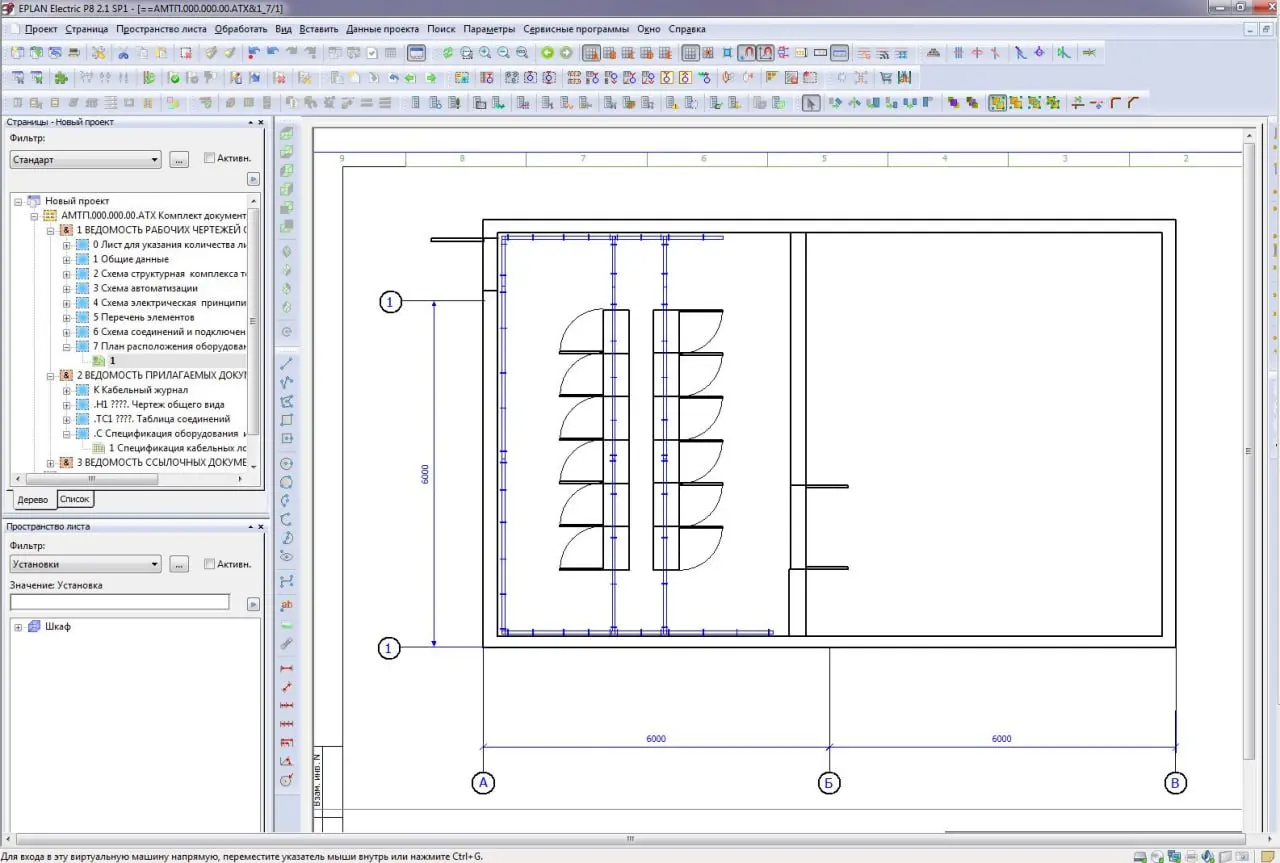This screenshot has height=863, width=1280.
Task: Click the first green 3D layout icon
Action: (287, 132)
